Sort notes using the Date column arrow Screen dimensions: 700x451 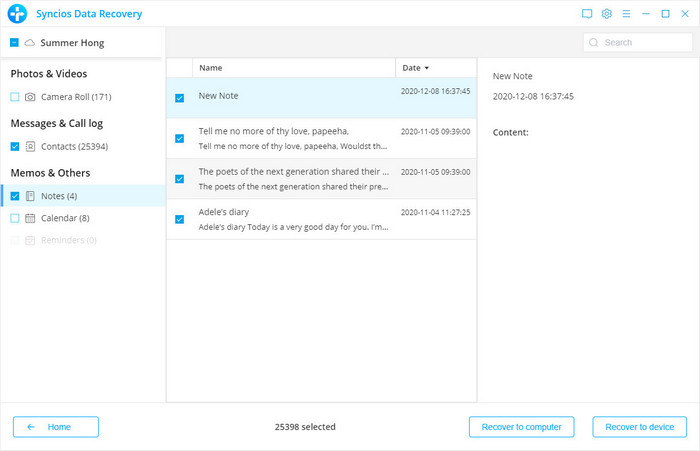[x=428, y=68]
